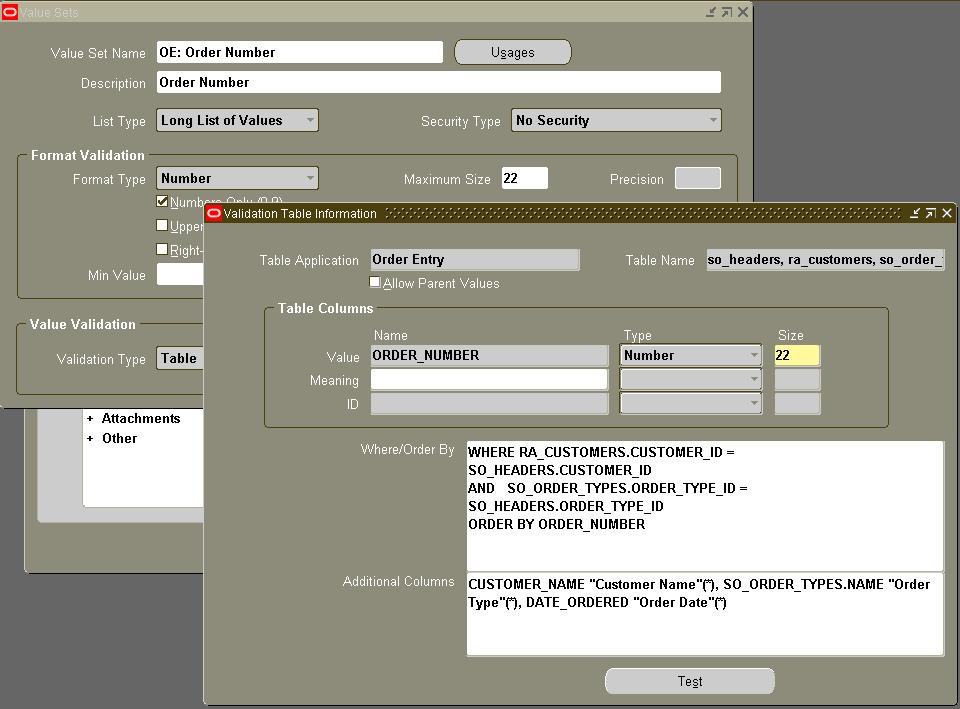Click the Oracle logo on the Value Sets title bar
Image resolution: width=960 pixels, height=709 pixels.
pos(12,11)
